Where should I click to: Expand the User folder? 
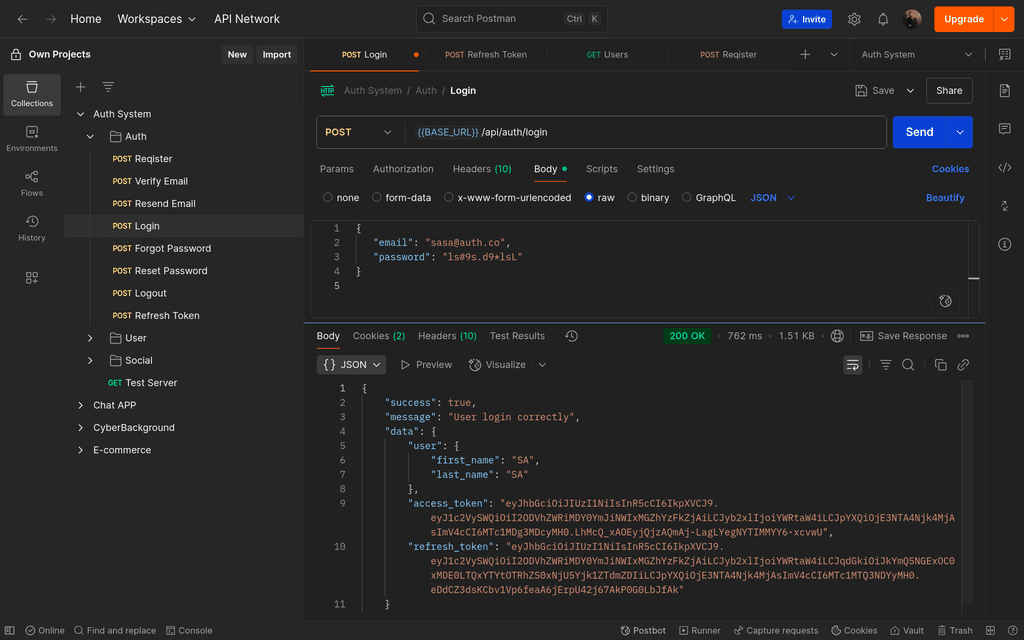91,338
